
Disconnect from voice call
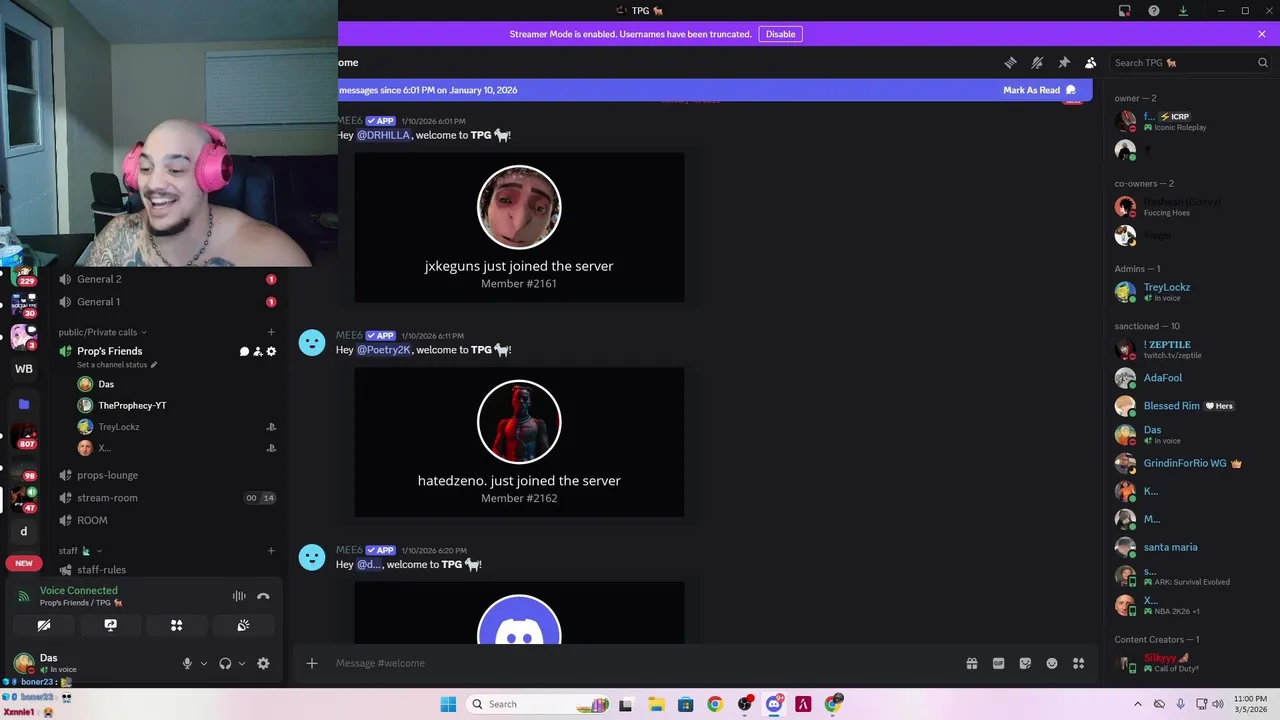click(x=263, y=596)
